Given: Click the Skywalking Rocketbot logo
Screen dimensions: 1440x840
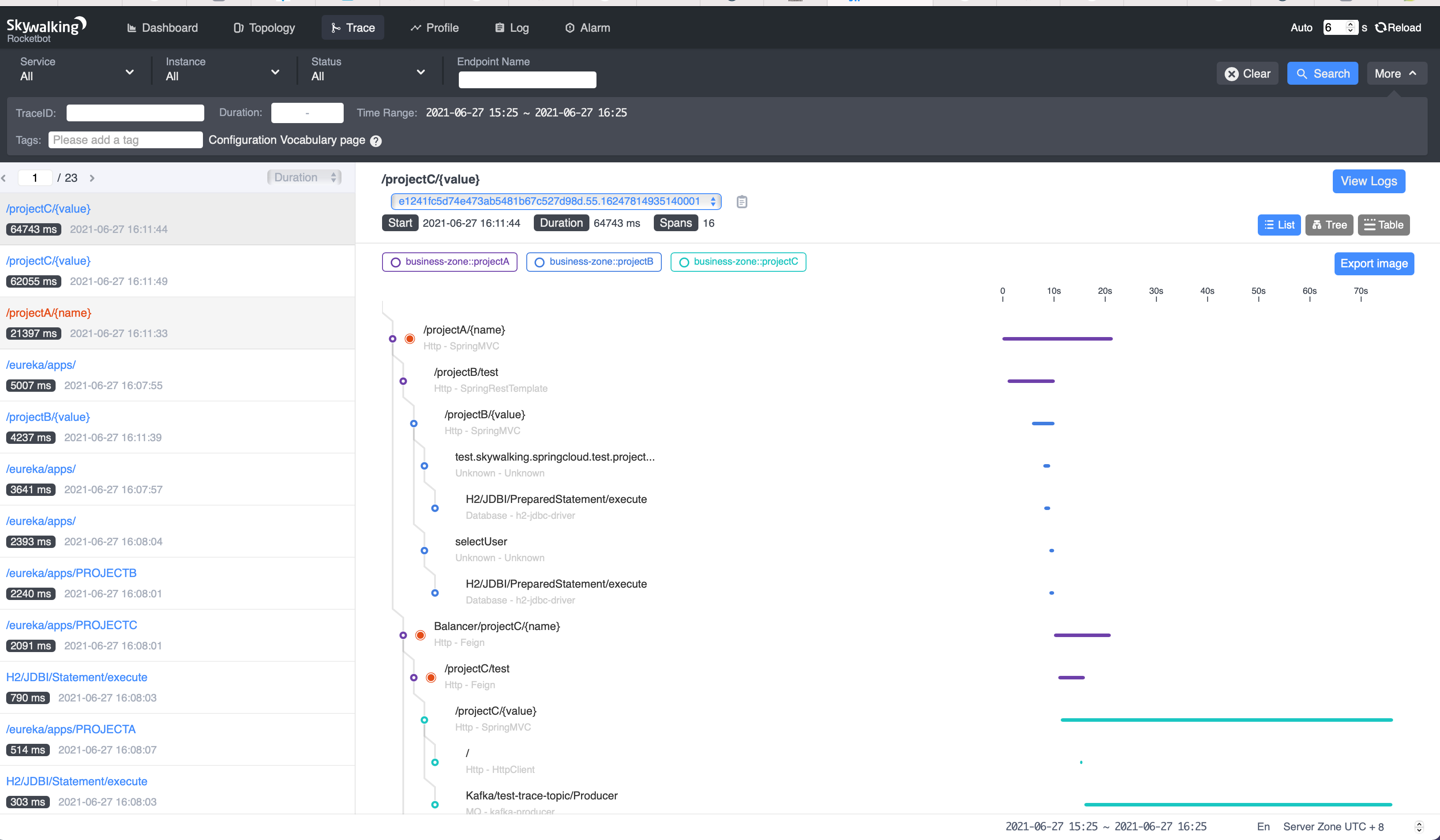Looking at the screenshot, I should 46,29.
